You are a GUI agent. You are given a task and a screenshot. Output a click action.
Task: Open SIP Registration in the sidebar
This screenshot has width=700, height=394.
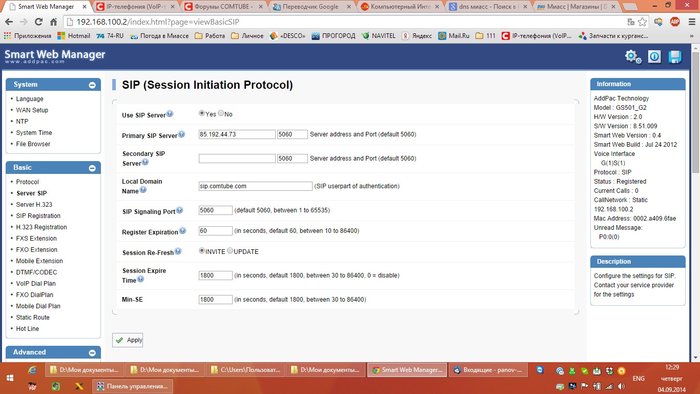(38, 216)
